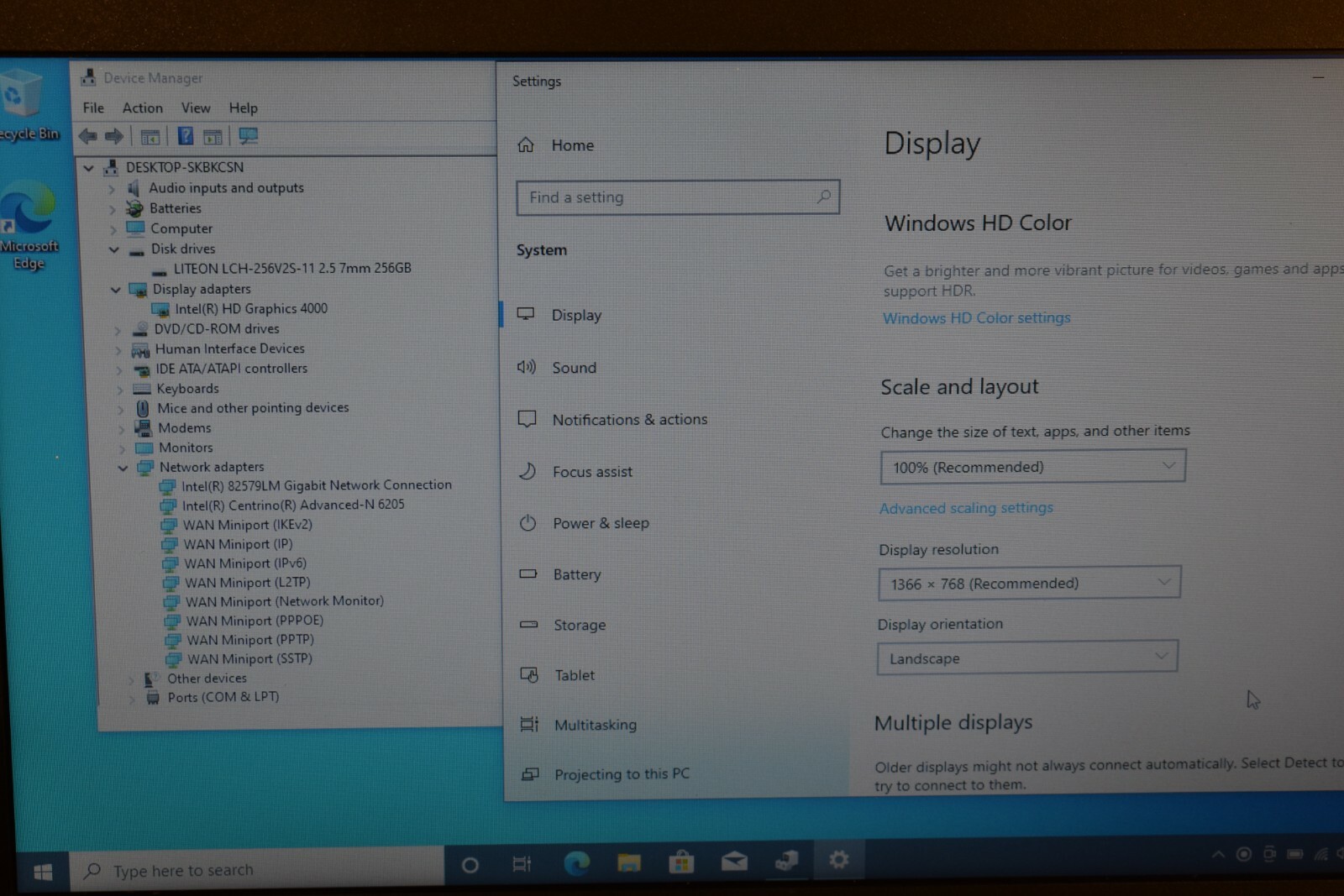Viewport: 1344px width, 896px height.
Task: Select Projecting to this PC
Action: click(x=622, y=774)
